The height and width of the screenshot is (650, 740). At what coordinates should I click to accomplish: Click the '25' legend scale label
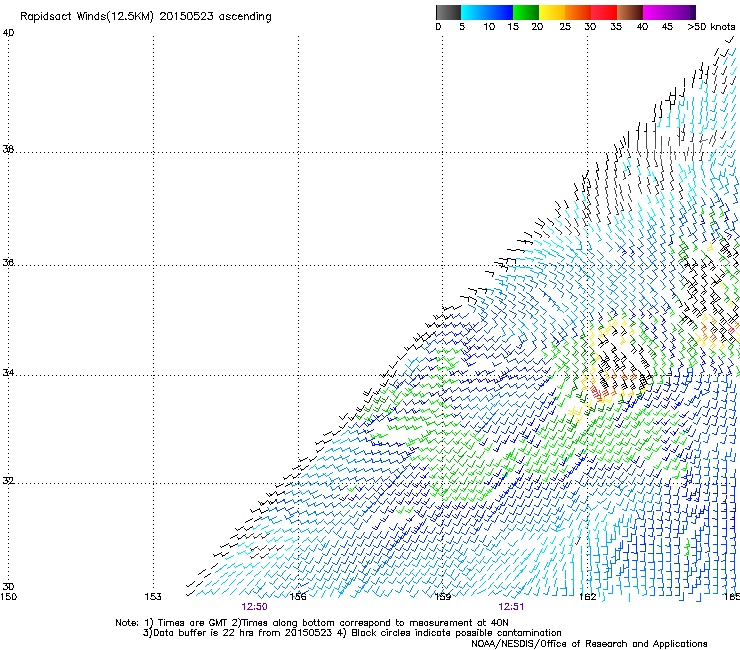[565, 27]
